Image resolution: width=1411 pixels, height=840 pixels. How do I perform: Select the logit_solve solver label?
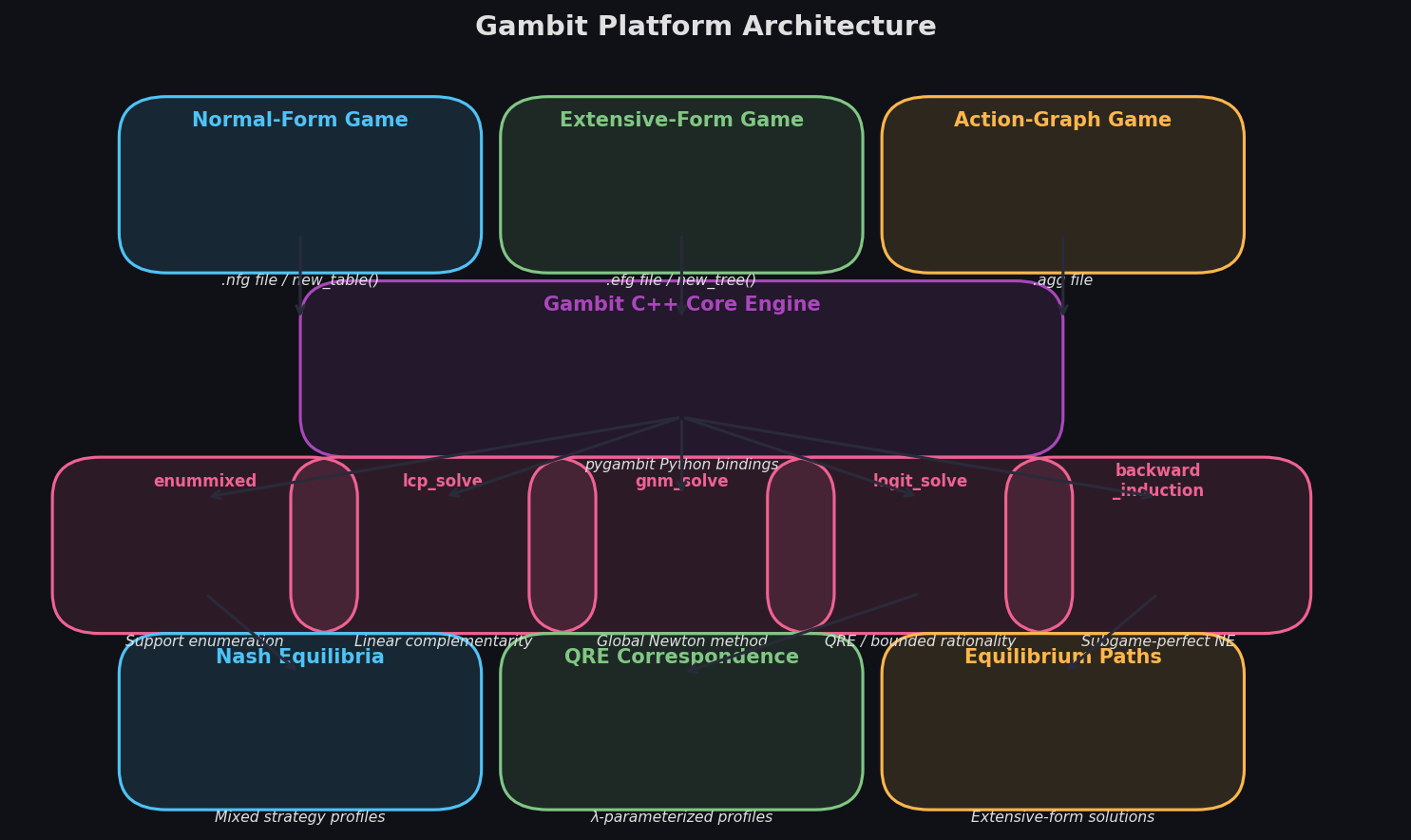coord(920,482)
